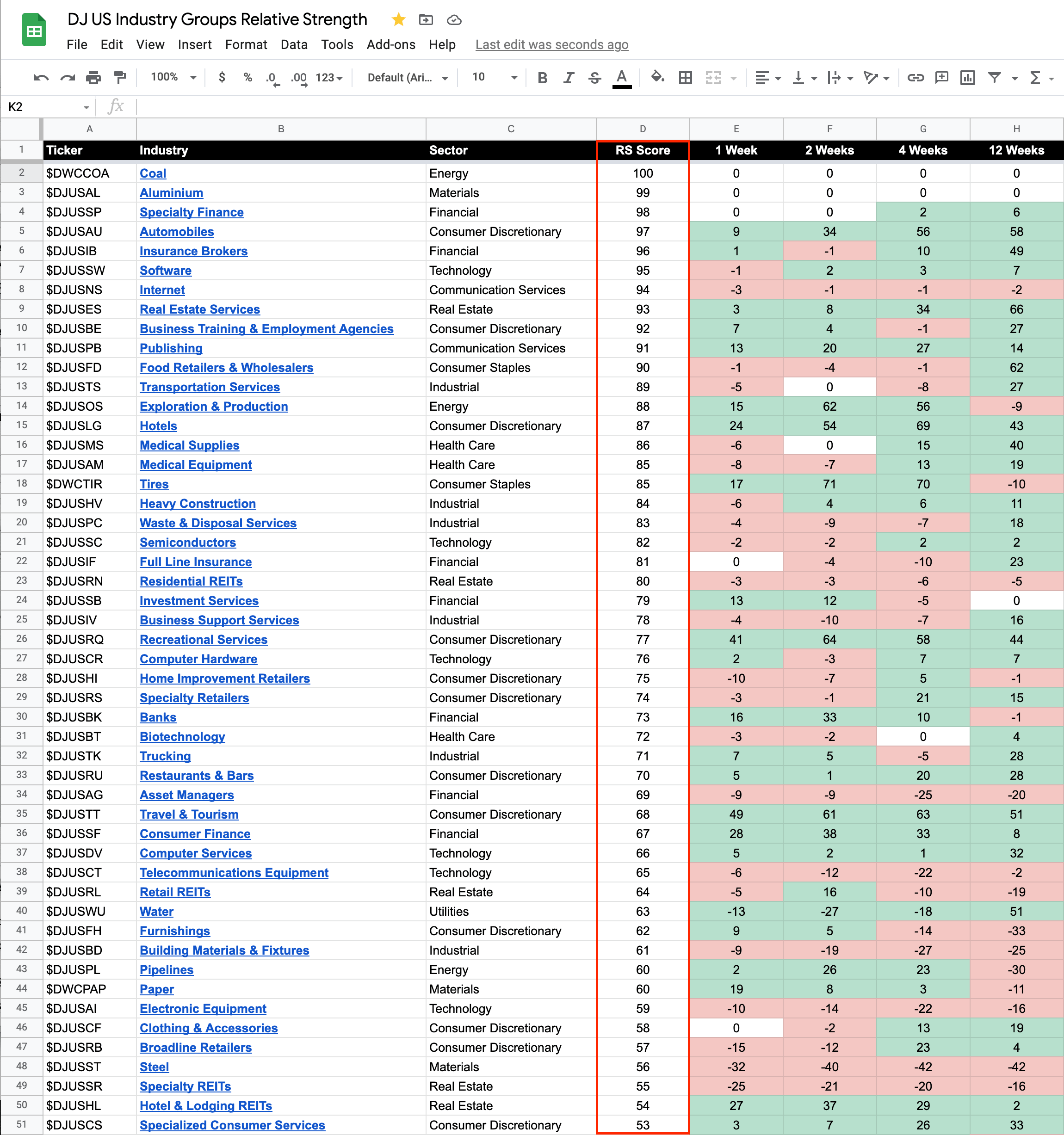
Task: Toggle bold formatting
Action: [x=543, y=78]
